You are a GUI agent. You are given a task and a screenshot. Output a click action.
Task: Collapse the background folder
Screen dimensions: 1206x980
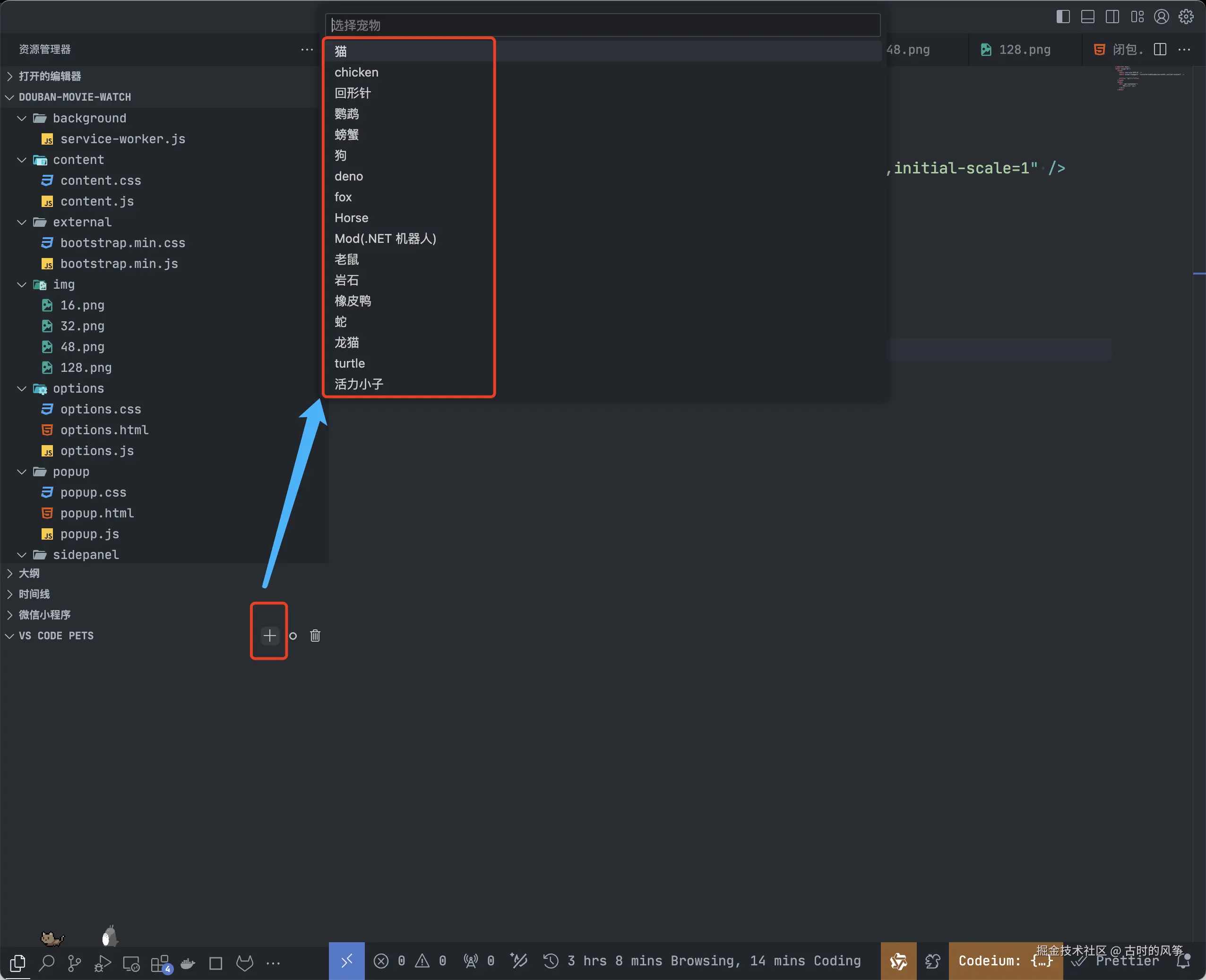[x=89, y=118]
